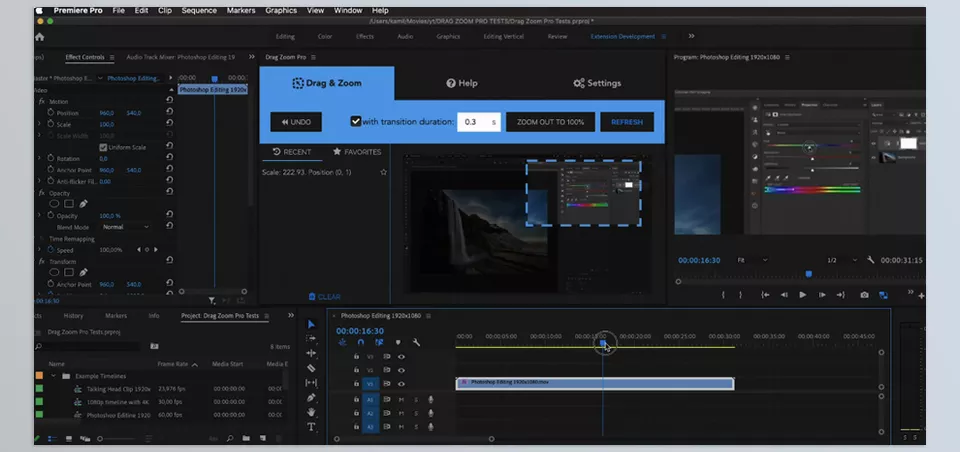Viewport: 960px width, 452px height.
Task: Toggle Linked Selection in timeline
Action: click(379, 342)
